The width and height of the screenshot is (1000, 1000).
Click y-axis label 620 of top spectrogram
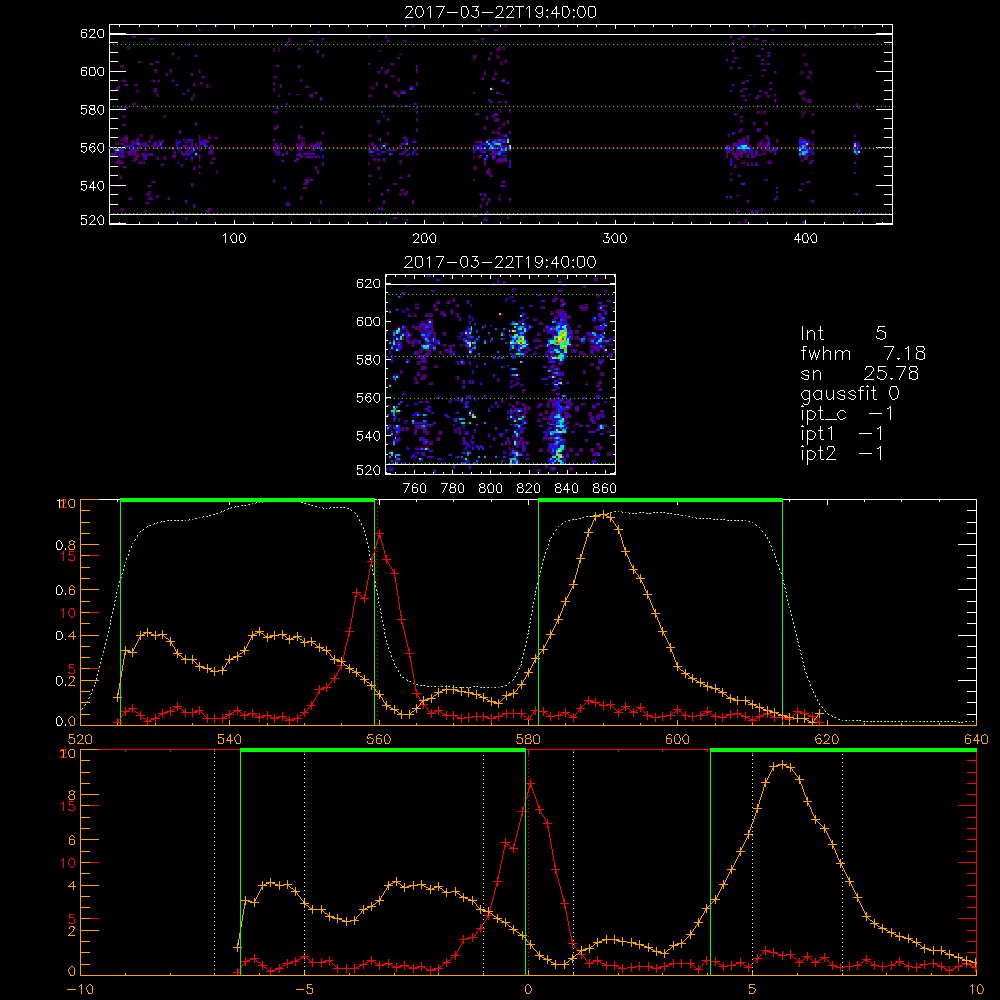point(92,33)
